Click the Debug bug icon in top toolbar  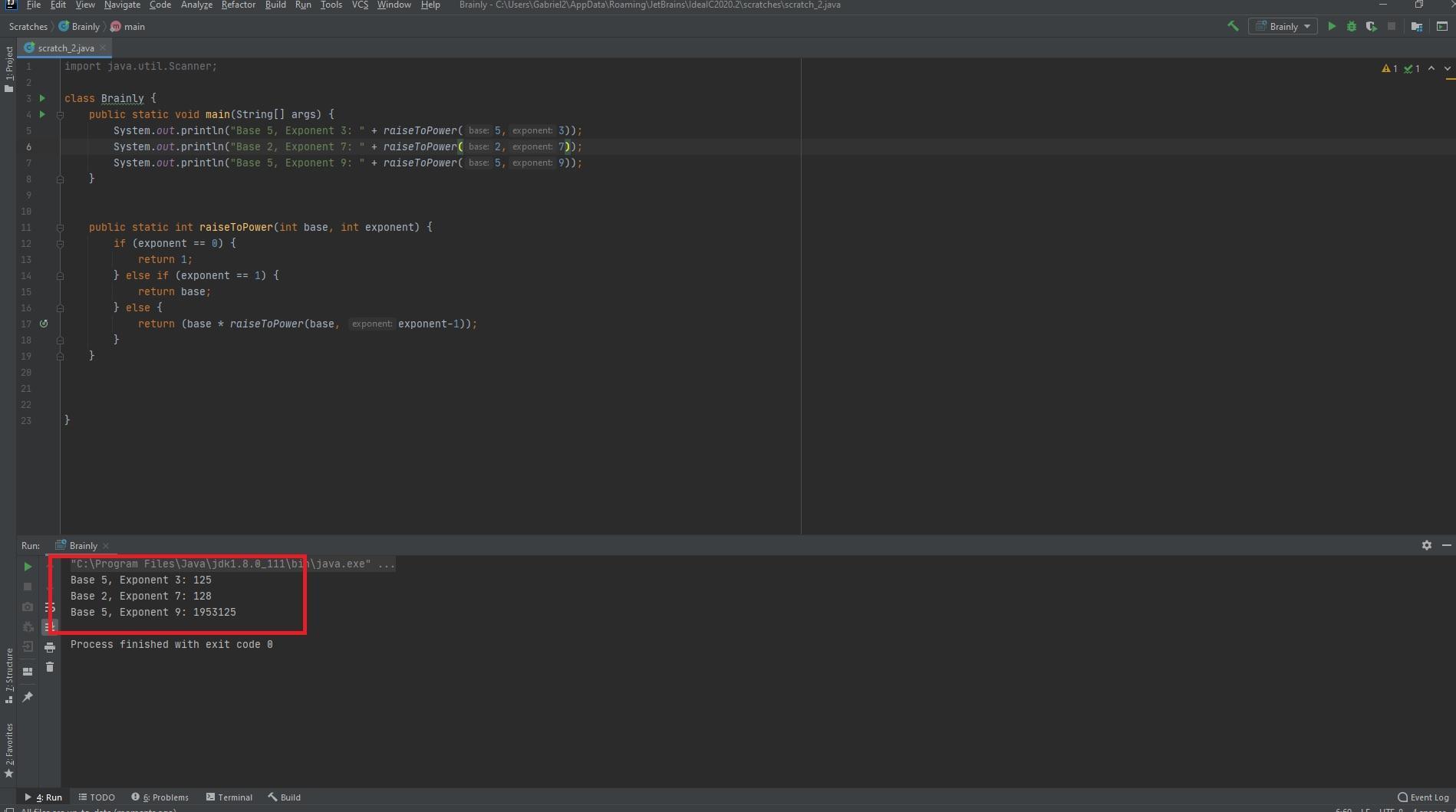click(1352, 26)
